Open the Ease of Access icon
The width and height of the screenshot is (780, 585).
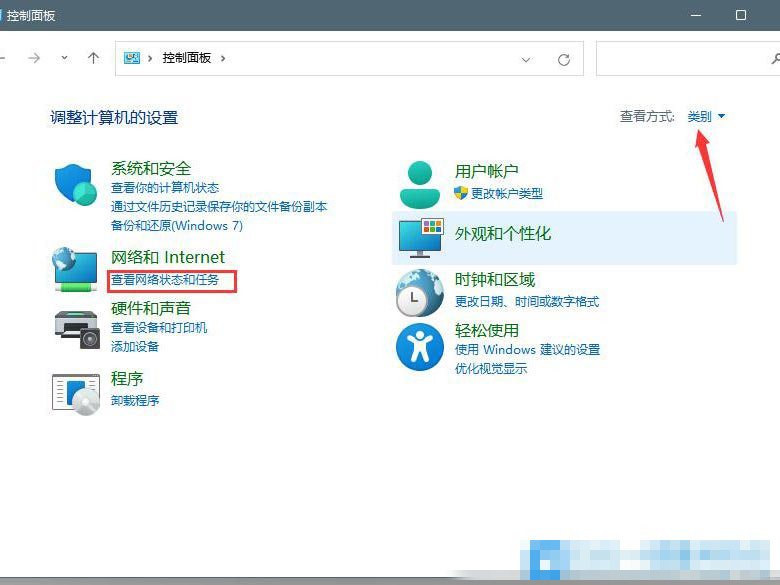click(419, 348)
